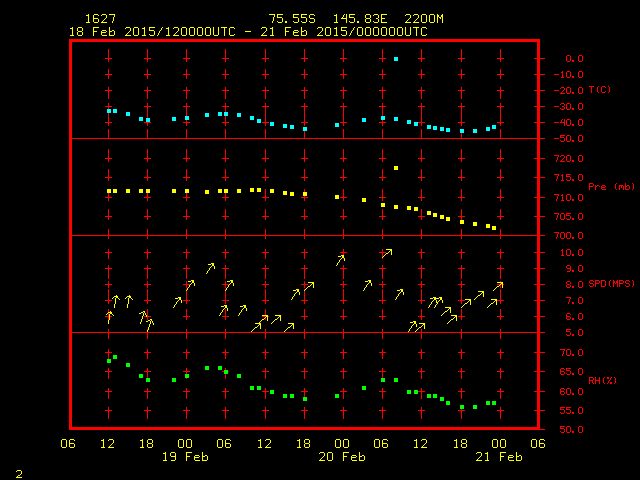
Task: Click the "65.0" humidity scale value
Action: pyautogui.click(x=571, y=372)
